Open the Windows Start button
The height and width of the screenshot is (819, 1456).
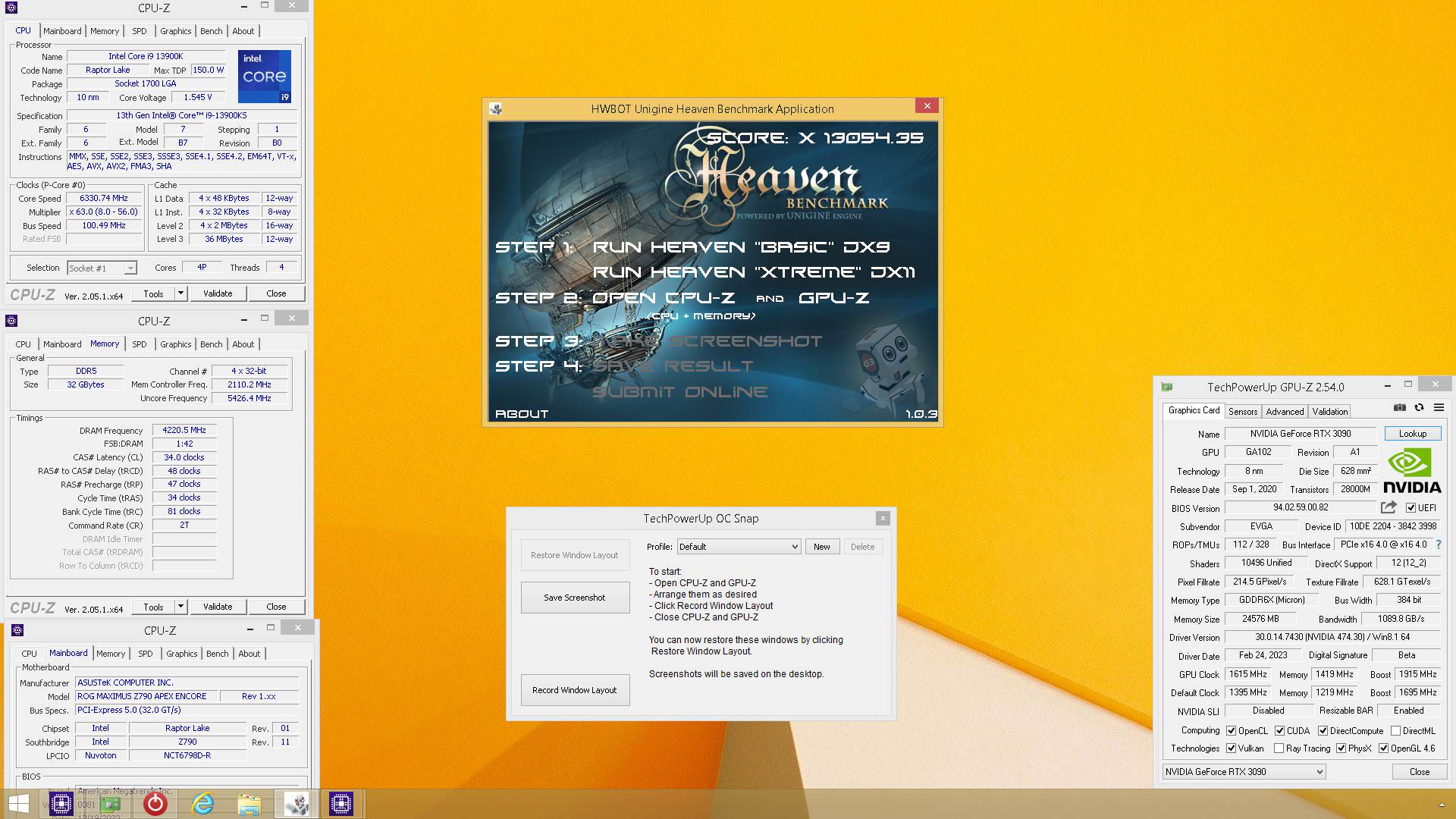coord(18,804)
